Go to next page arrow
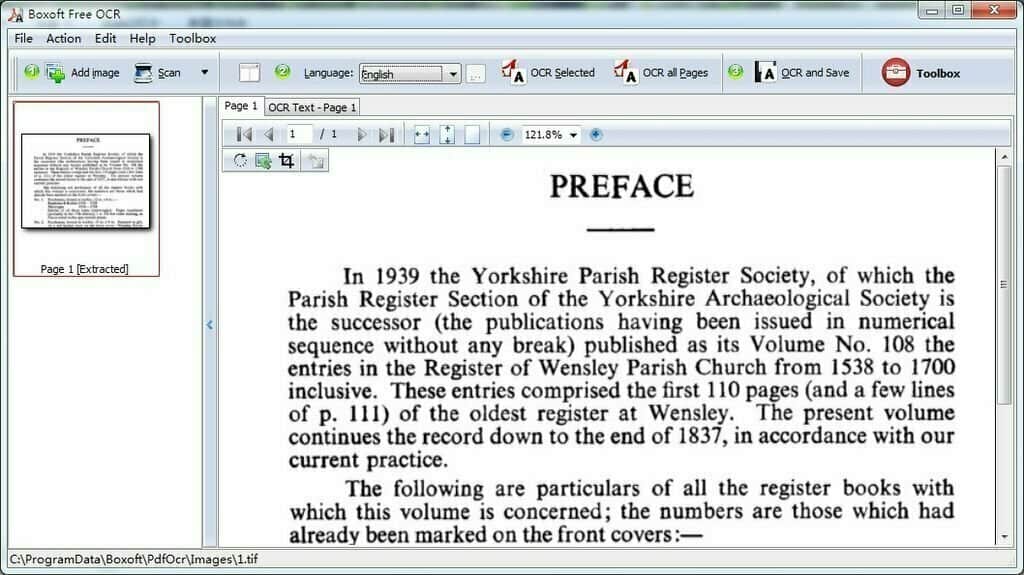 point(362,135)
